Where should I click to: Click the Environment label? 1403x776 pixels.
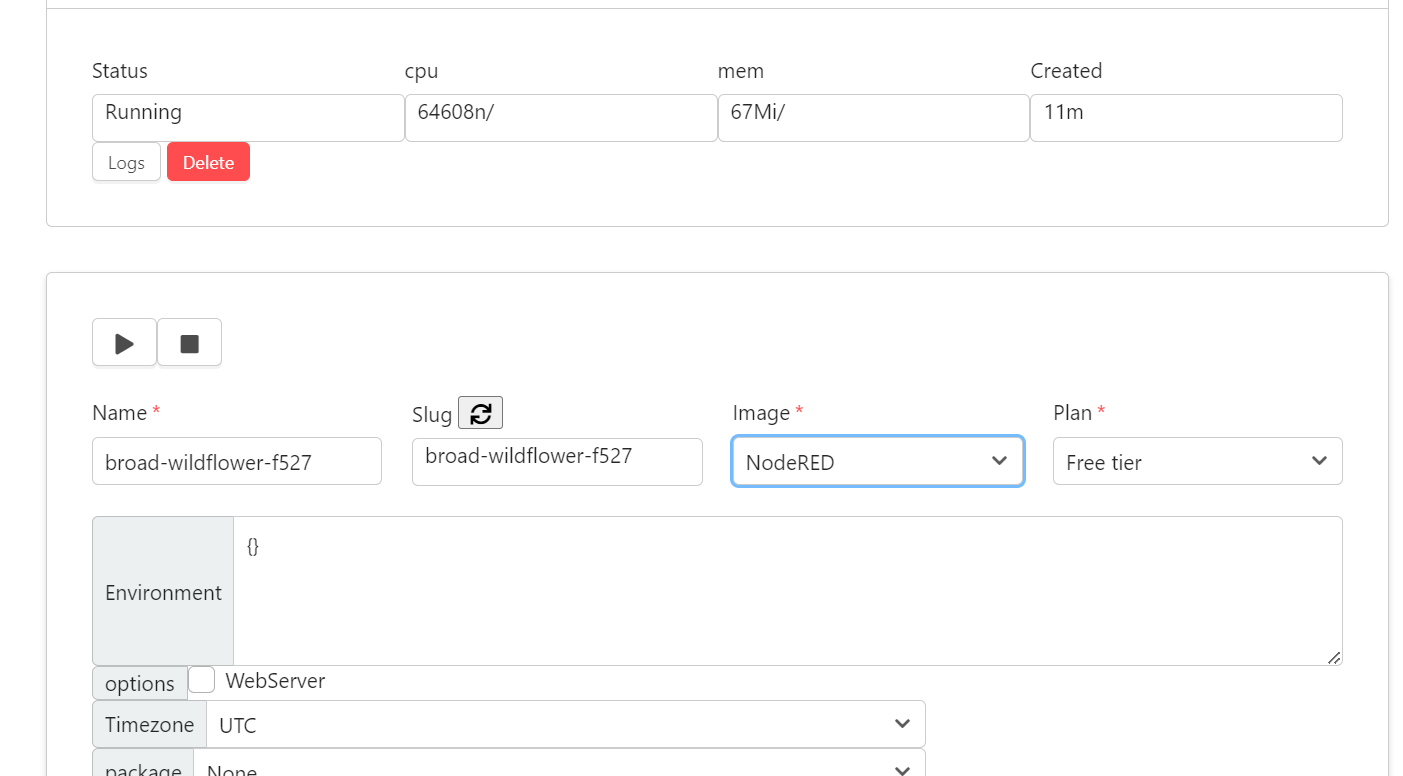pyautogui.click(x=163, y=592)
